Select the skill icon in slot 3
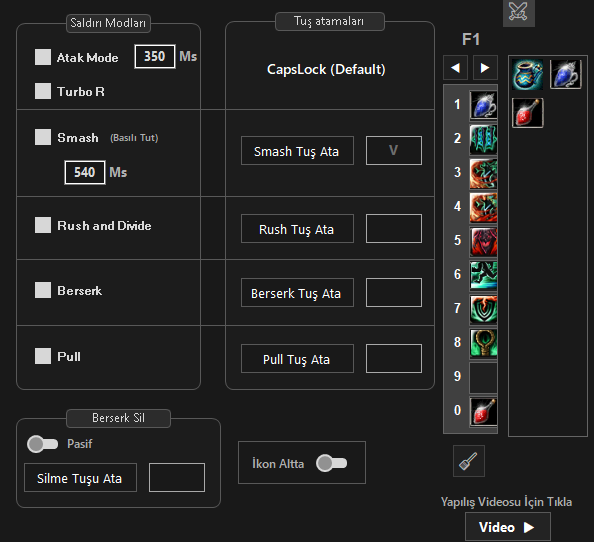 point(483,173)
